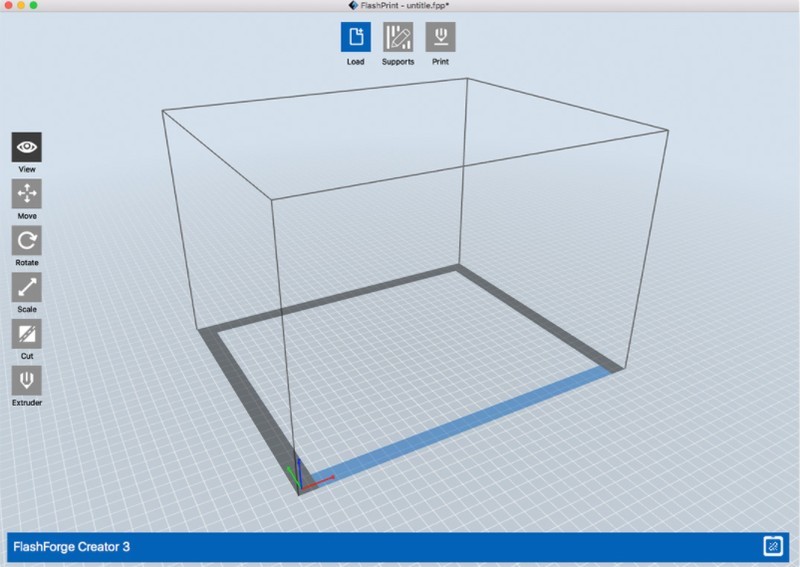Select the Rotate tool

pyautogui.click(x=27, y=240)
